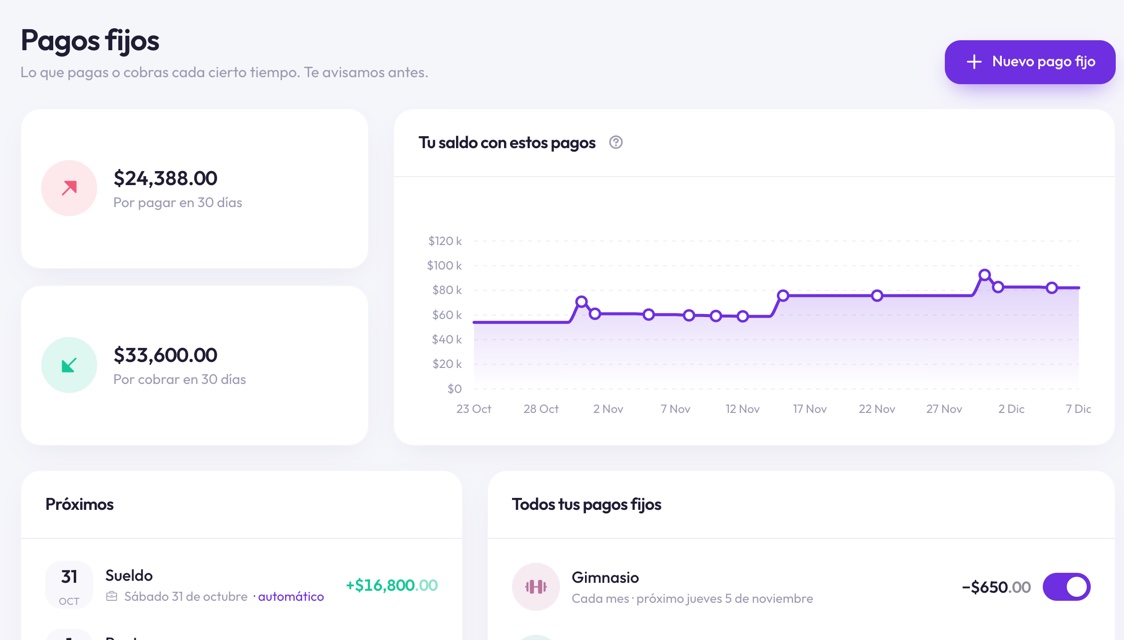This screenshot has width=1124, height=640.
Task: Select the 31 OCT date badge
Action: [x=69, y=585]
